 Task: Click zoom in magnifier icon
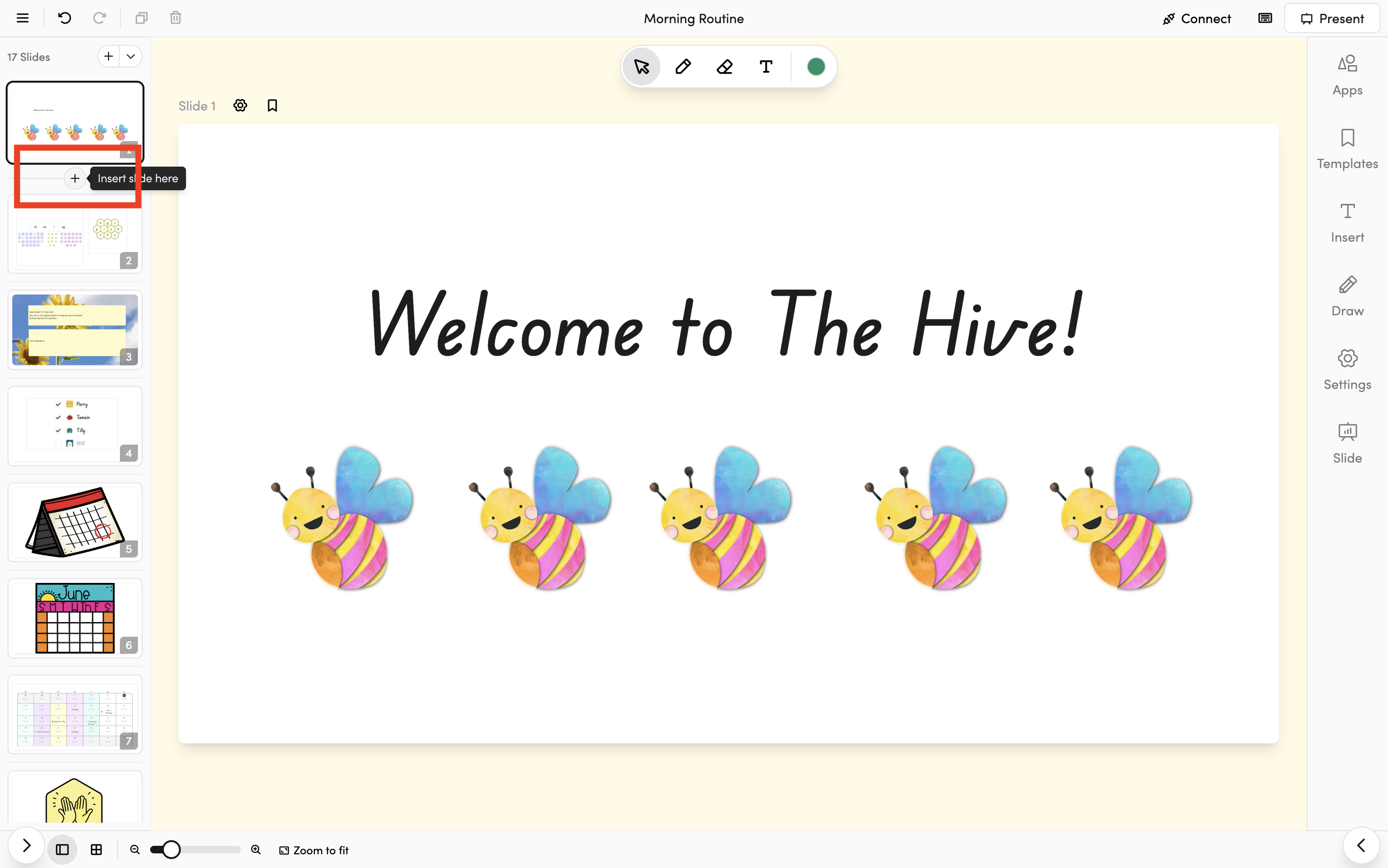tap(256, 850)
